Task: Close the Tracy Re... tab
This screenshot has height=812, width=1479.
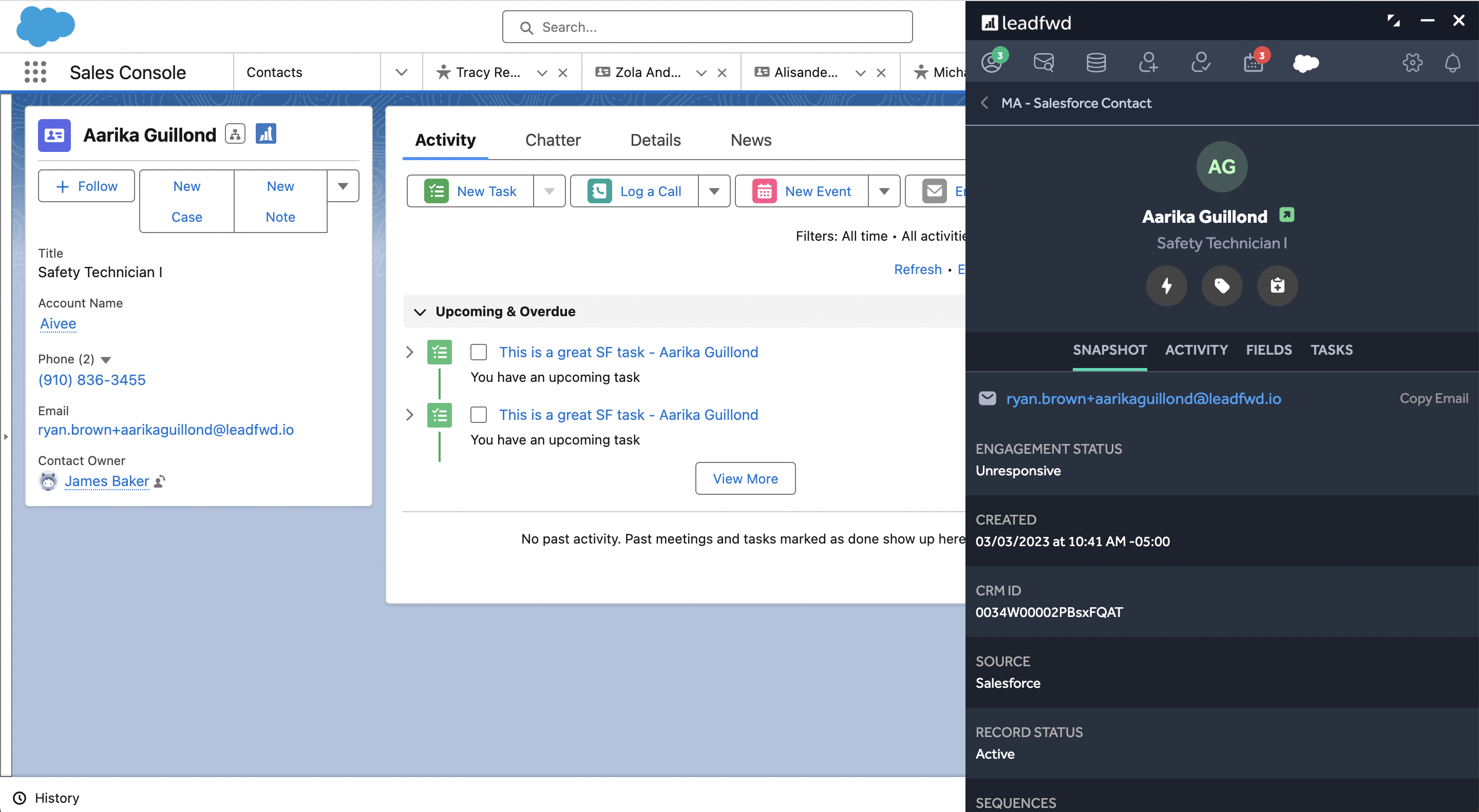Action: (x=563, y=73)
